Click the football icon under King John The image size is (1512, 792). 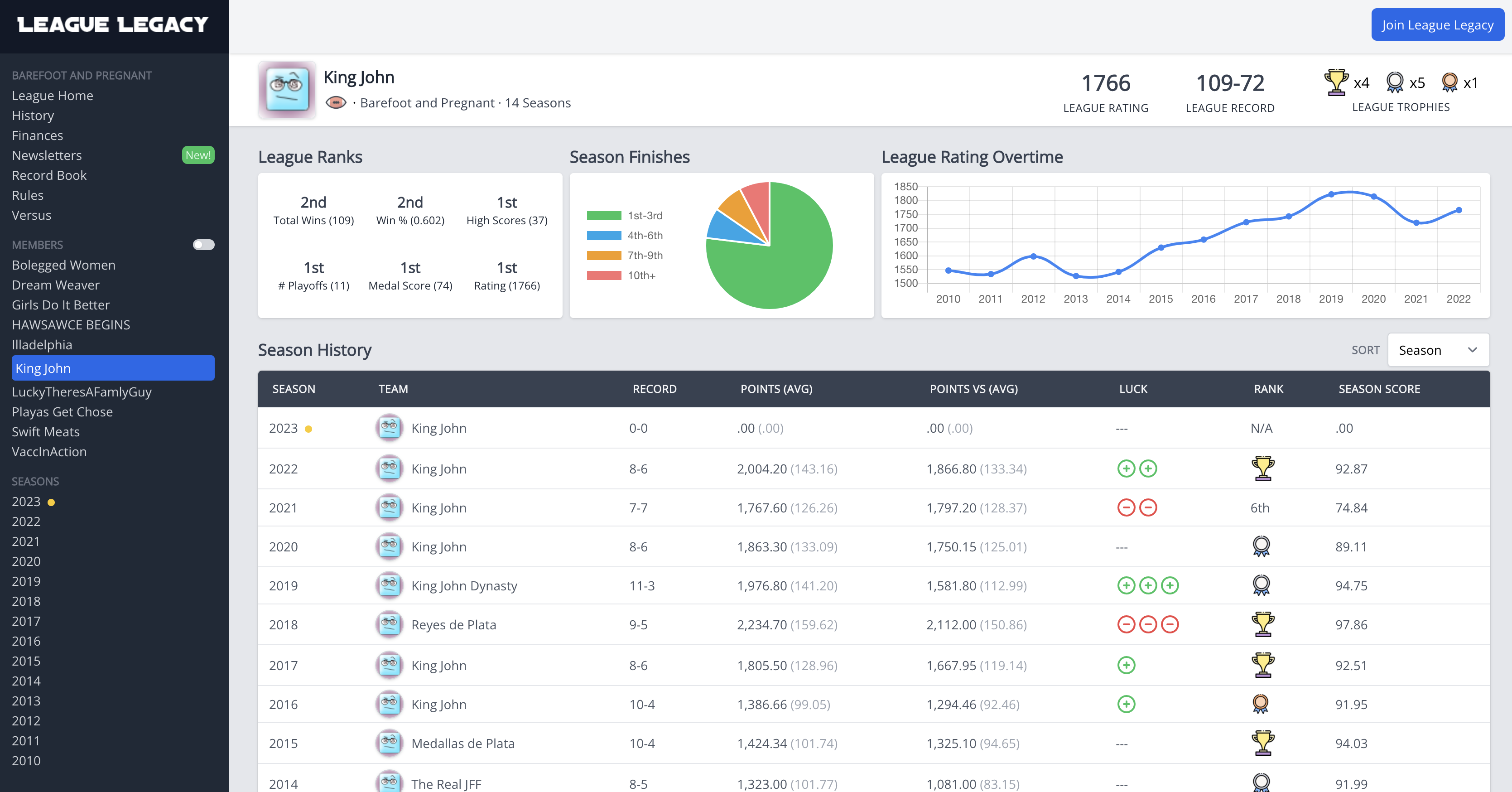click(336, 103)
